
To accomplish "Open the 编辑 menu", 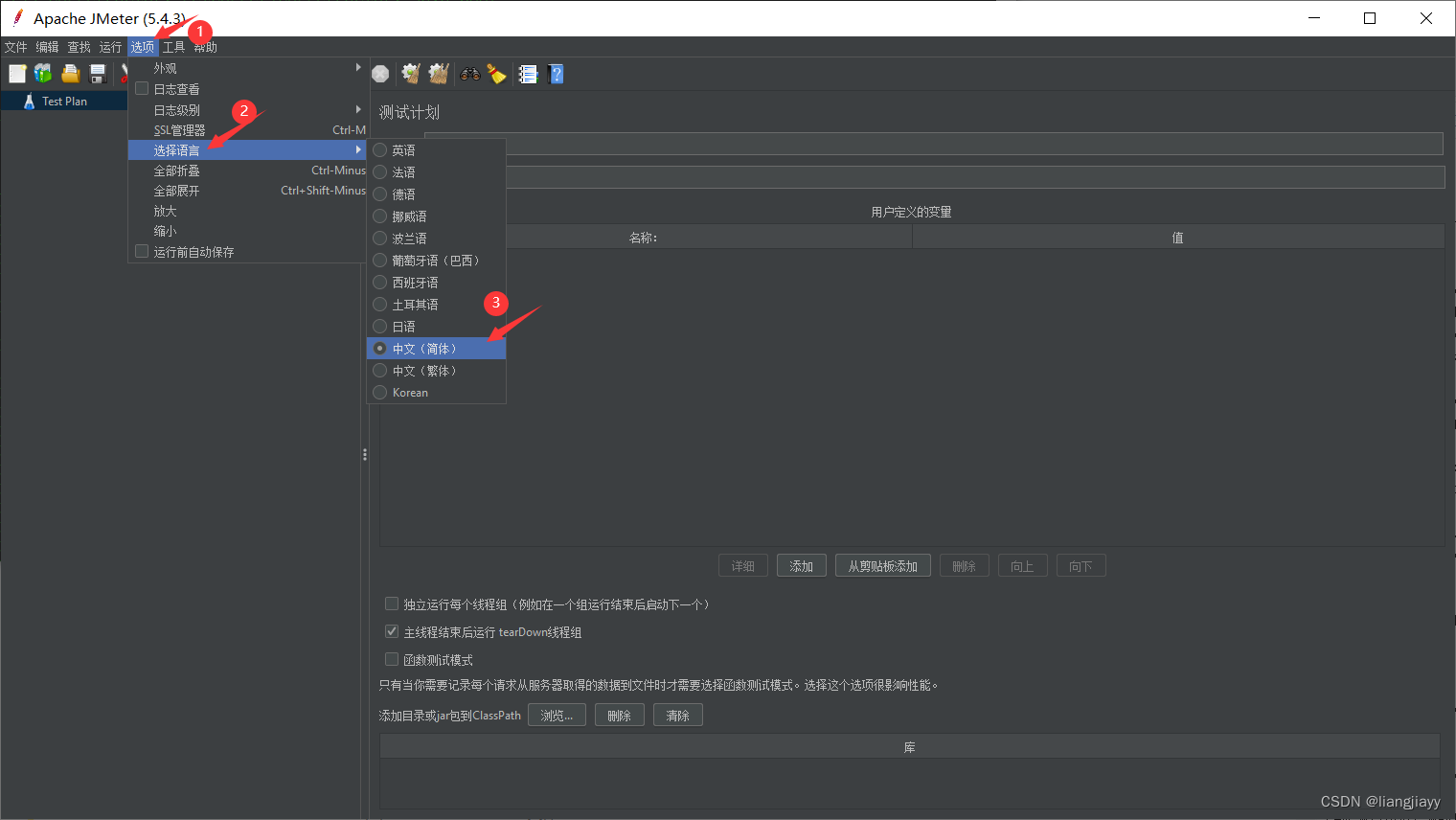I will point(47,47).
